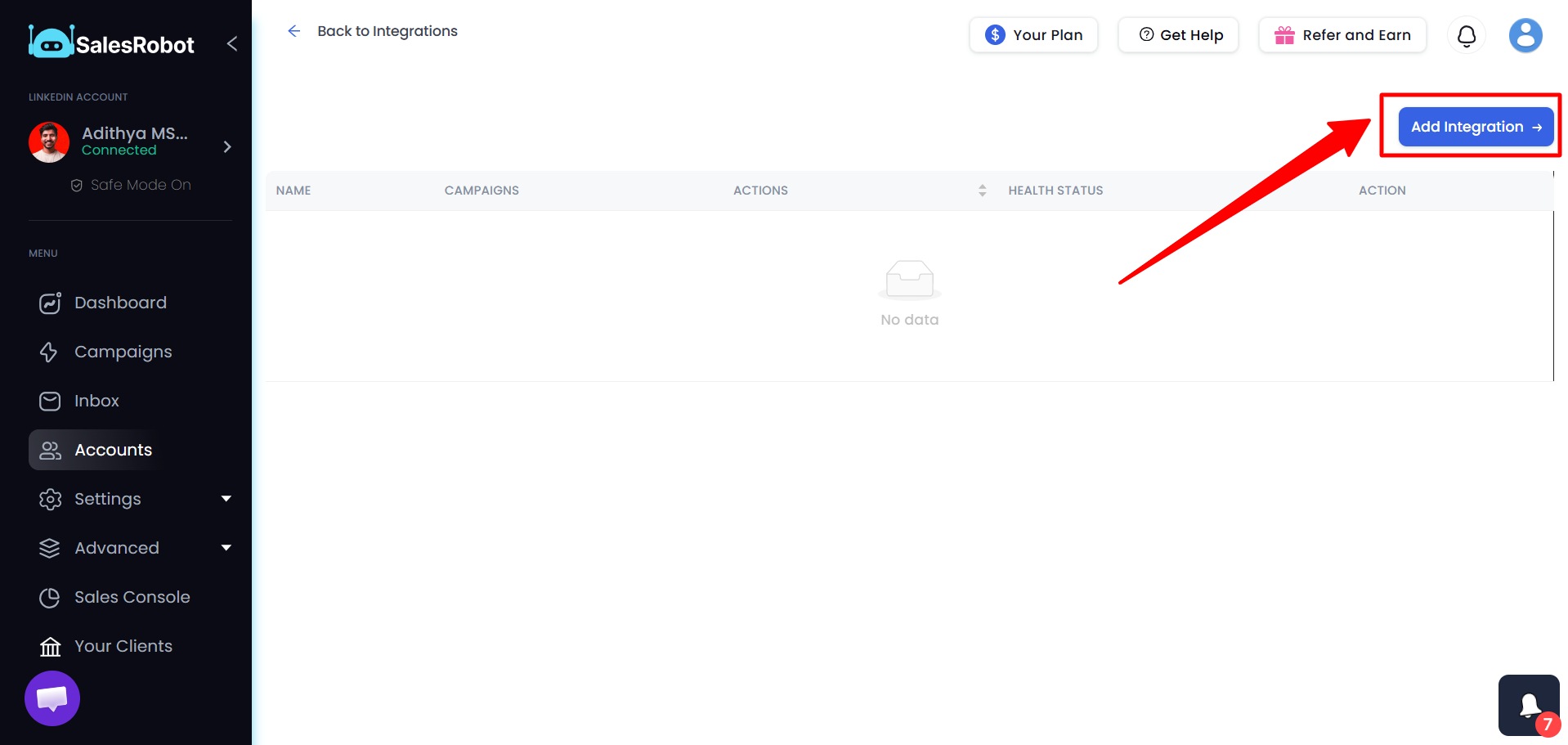Viewport: 1568px width, 745px height.
Task: Click the bottom-right notification bell with badge
Action: 1528,704
